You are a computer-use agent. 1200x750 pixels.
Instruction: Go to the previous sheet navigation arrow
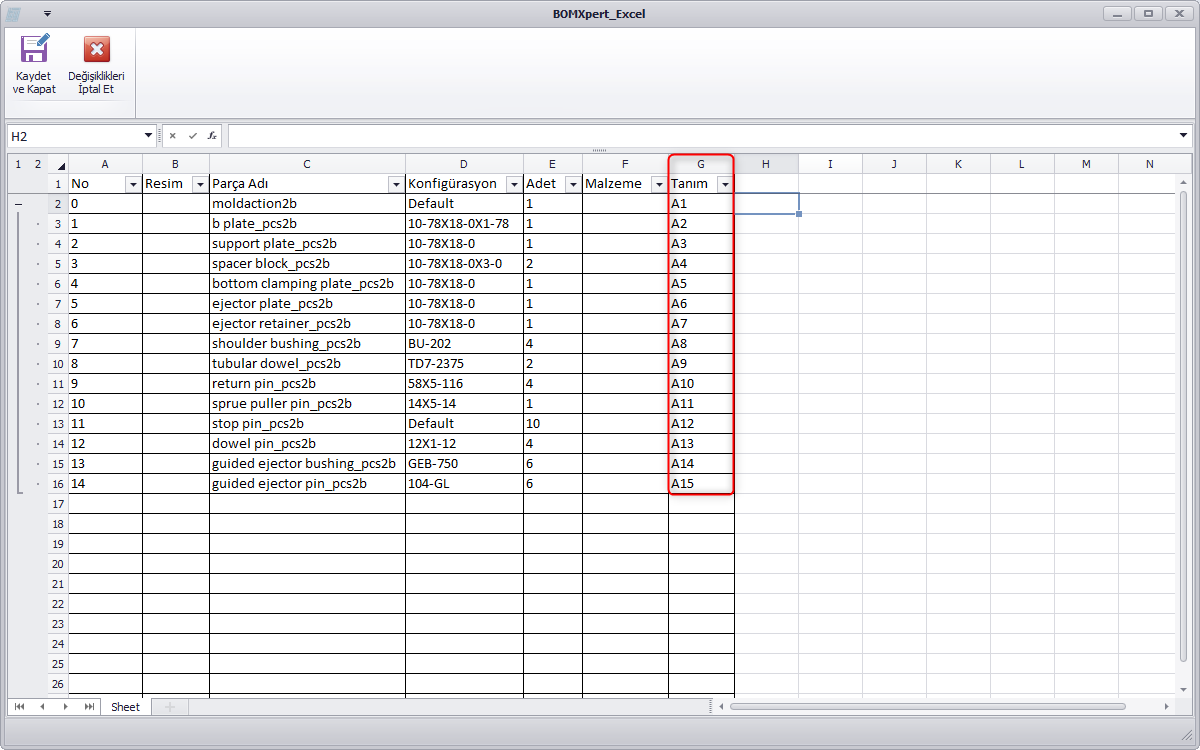click(42, 707)
